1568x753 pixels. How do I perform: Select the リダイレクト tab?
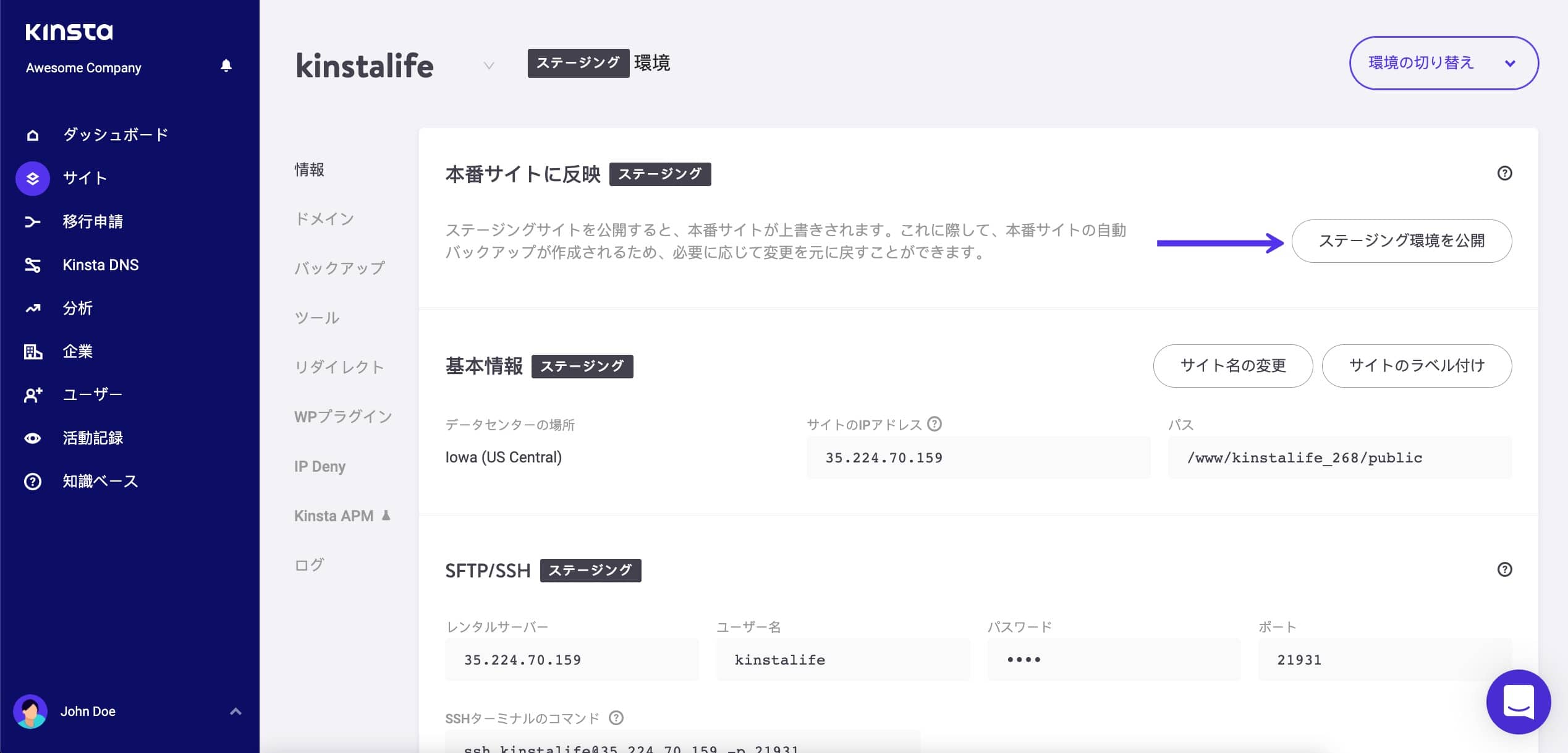pyautogui.click(x=339, y=367)
